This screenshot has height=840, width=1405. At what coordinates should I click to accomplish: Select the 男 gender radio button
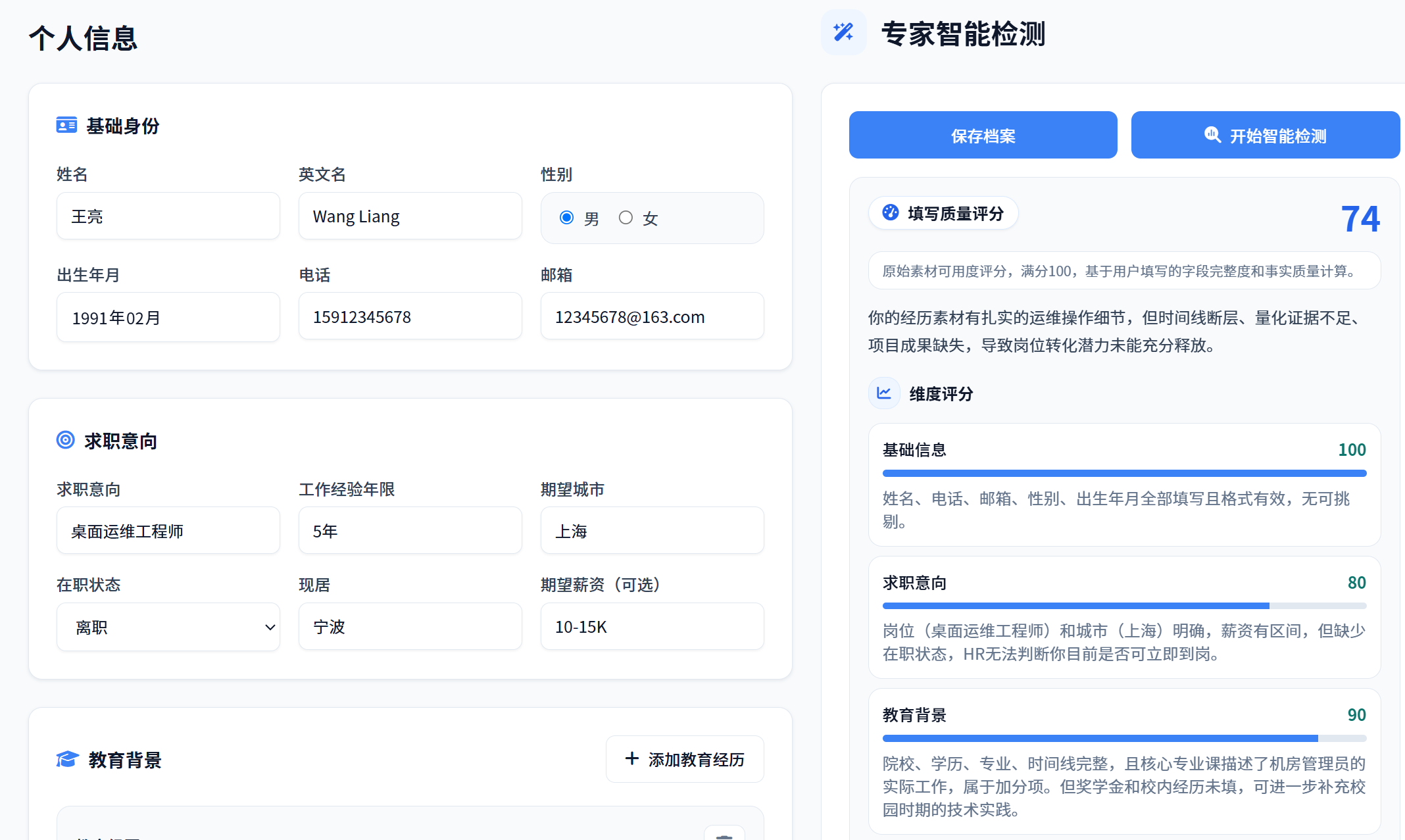click(566, 218)
